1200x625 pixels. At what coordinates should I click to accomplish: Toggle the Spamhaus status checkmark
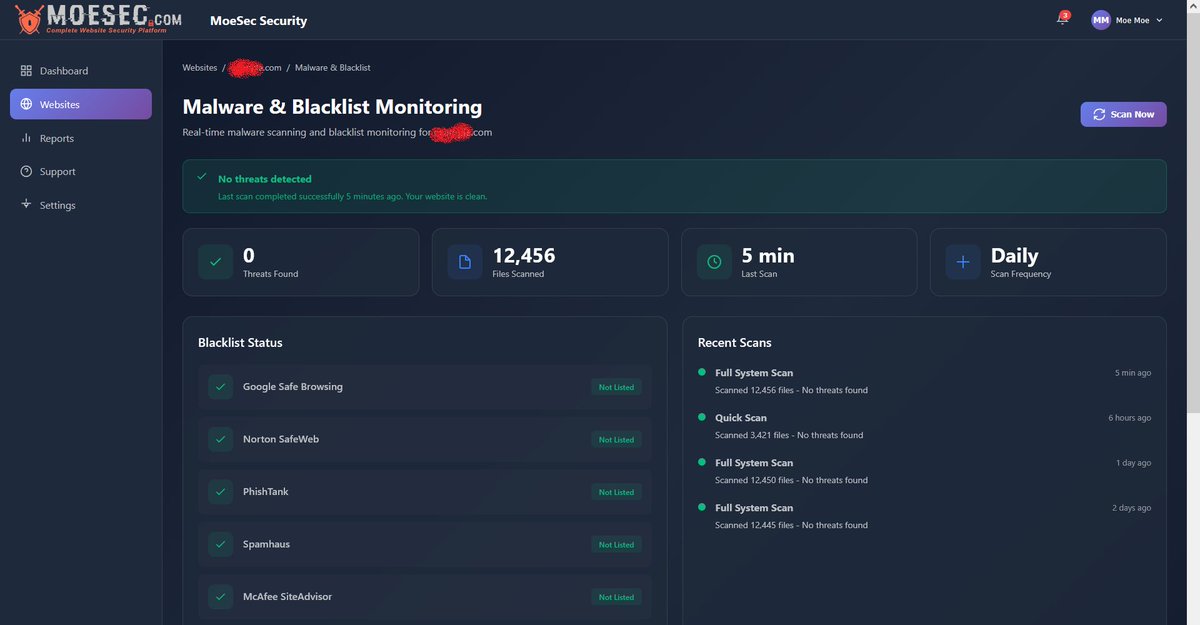click(219, 544)
